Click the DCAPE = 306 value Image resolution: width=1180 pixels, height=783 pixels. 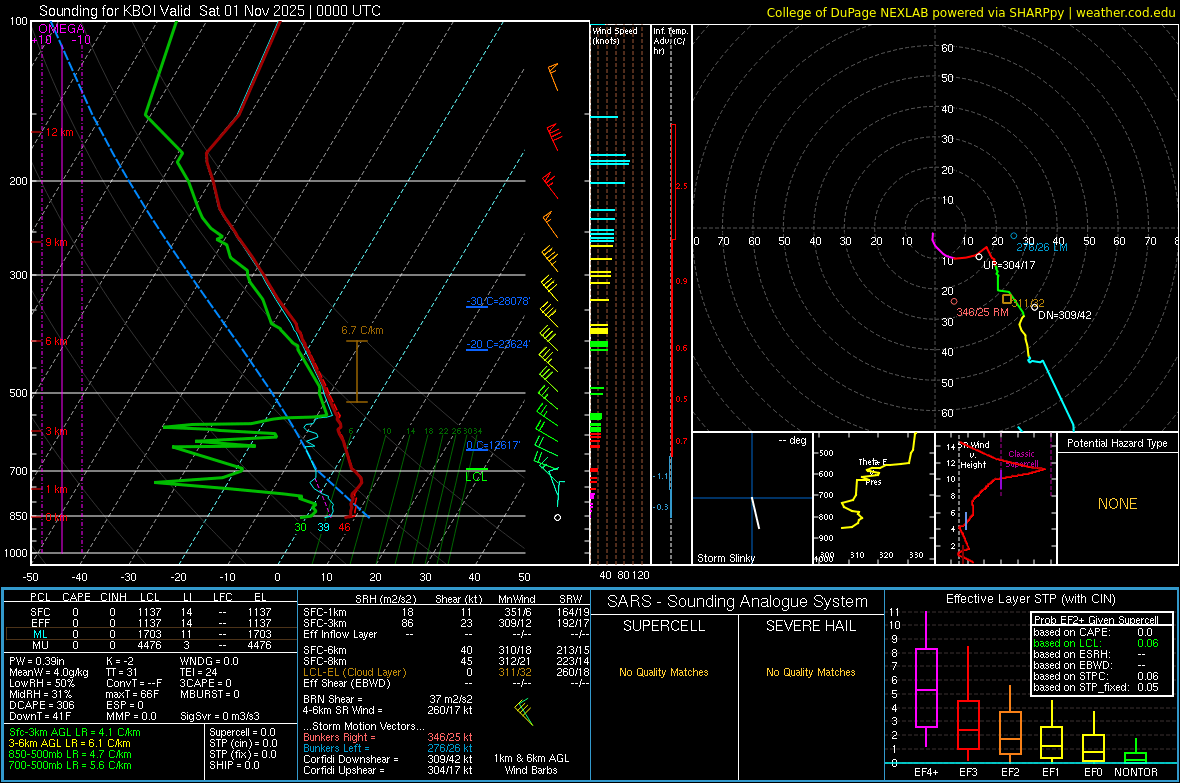[x=41, y=705]
